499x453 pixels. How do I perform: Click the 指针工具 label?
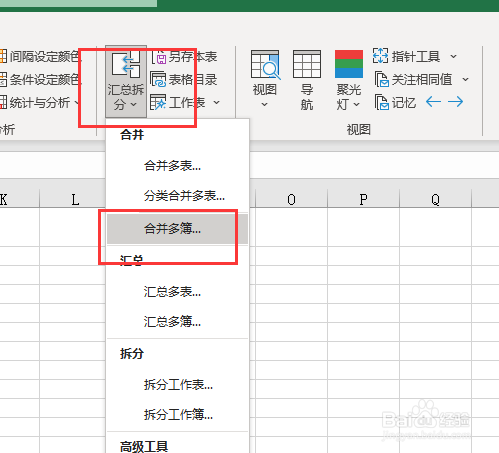click(x=416, y=56)
